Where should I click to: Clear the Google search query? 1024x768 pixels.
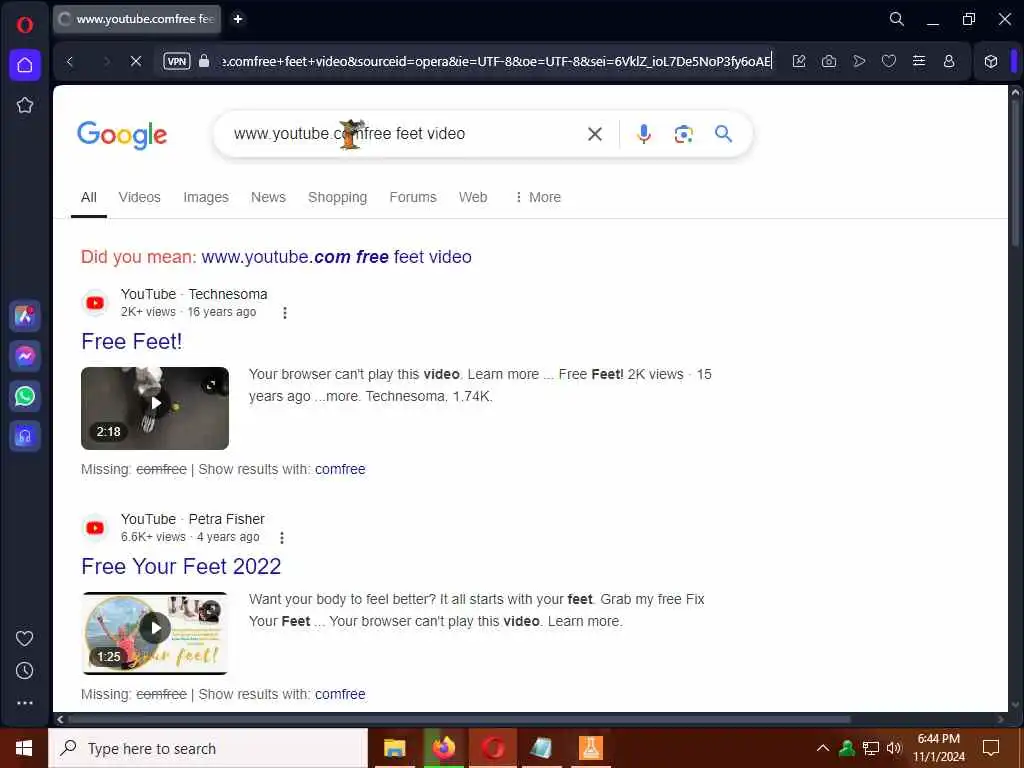[x=594, y=134]
